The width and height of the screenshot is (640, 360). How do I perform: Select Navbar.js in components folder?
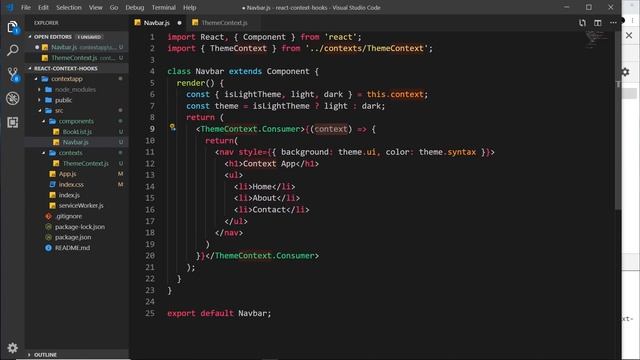coord(77,142)
